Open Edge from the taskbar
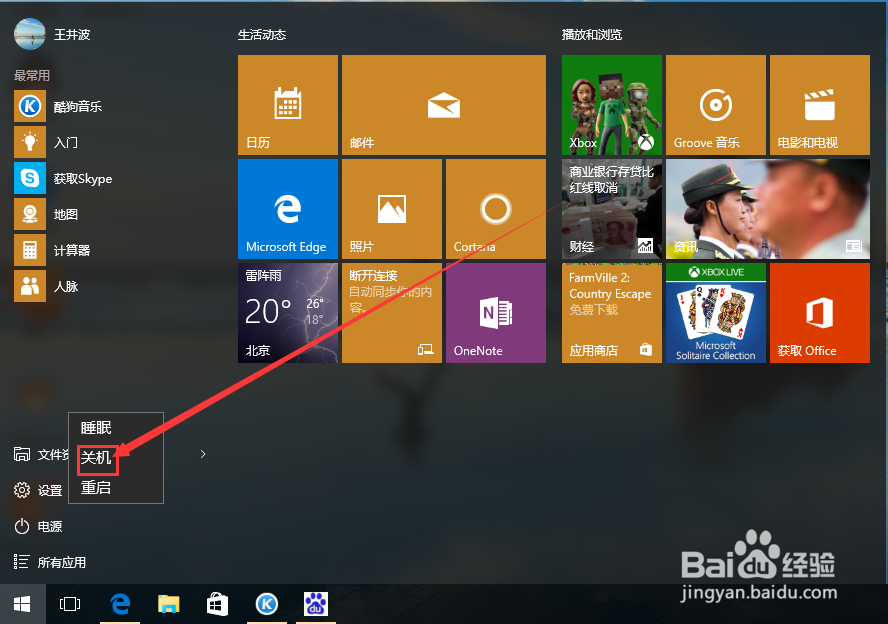The width and height of the screenshot is (888, 624). 120,604
